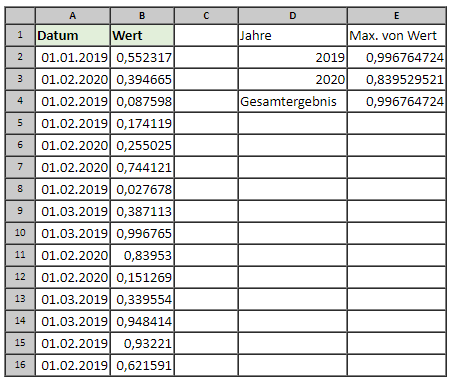Click the Max. von Wert cell

point(397,35)
